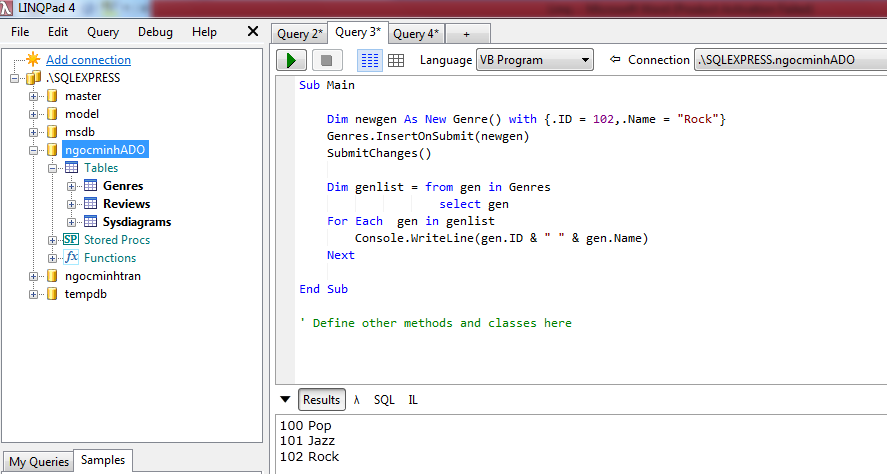
Task: Expand the Genres table node
Action: pyautogui.click(x=71, y=186)
